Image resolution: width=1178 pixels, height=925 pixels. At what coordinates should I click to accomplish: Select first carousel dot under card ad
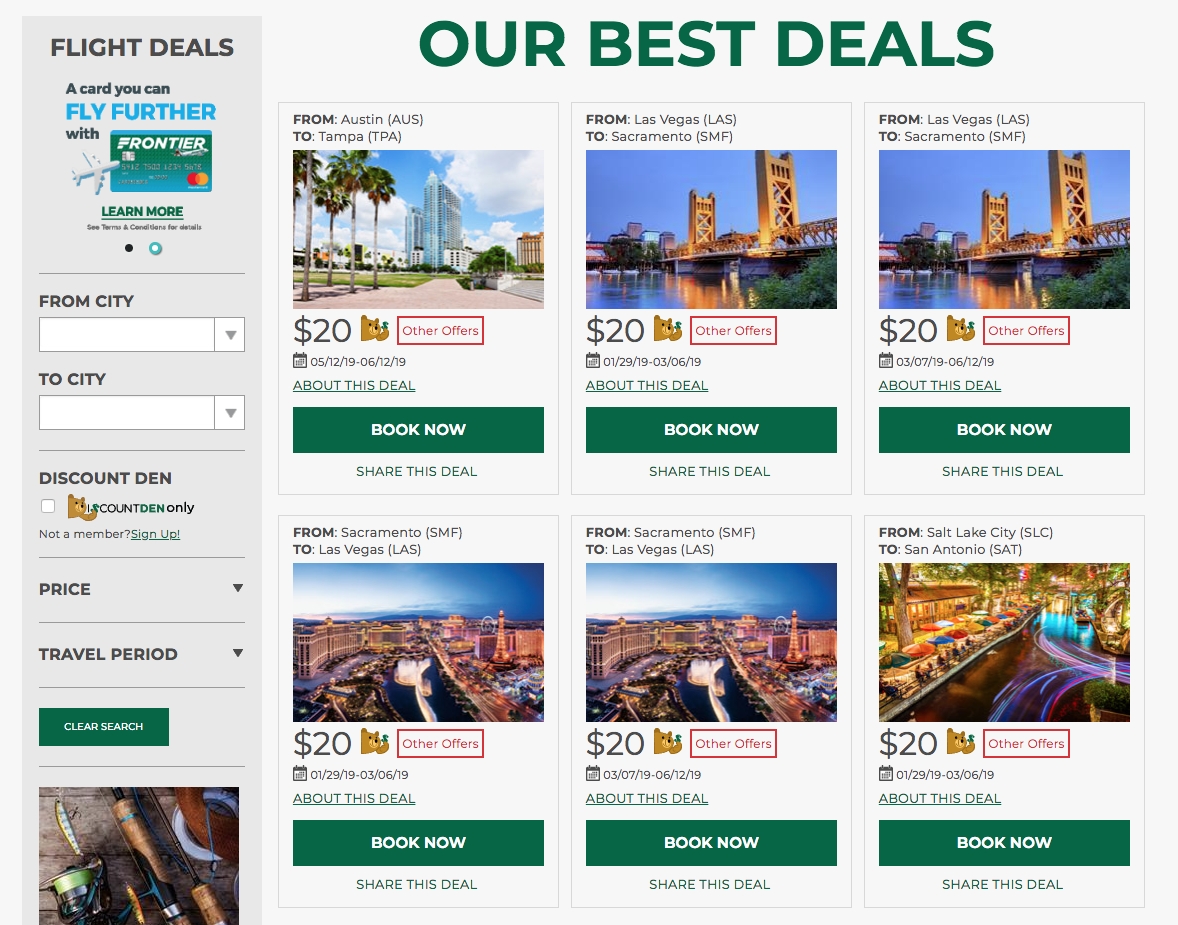(129, 248)
